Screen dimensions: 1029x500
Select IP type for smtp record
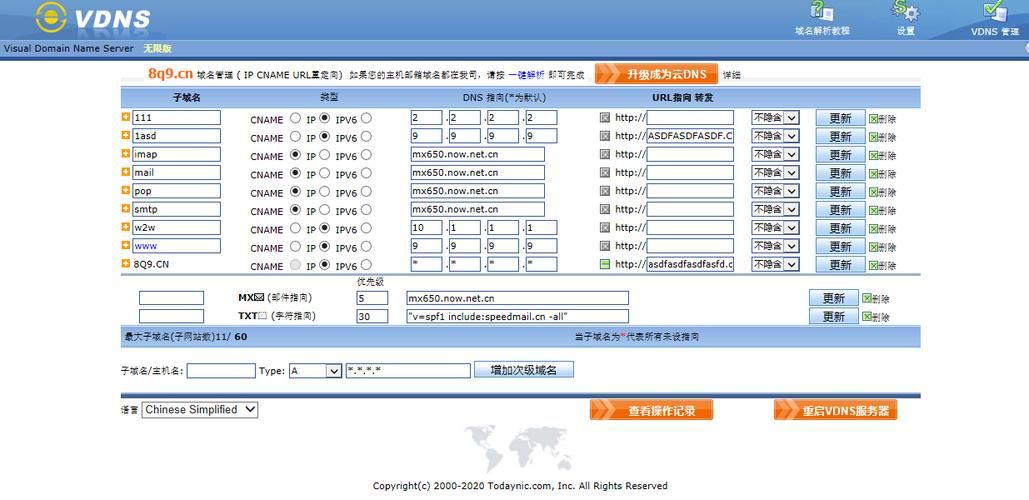click(324, 210)
